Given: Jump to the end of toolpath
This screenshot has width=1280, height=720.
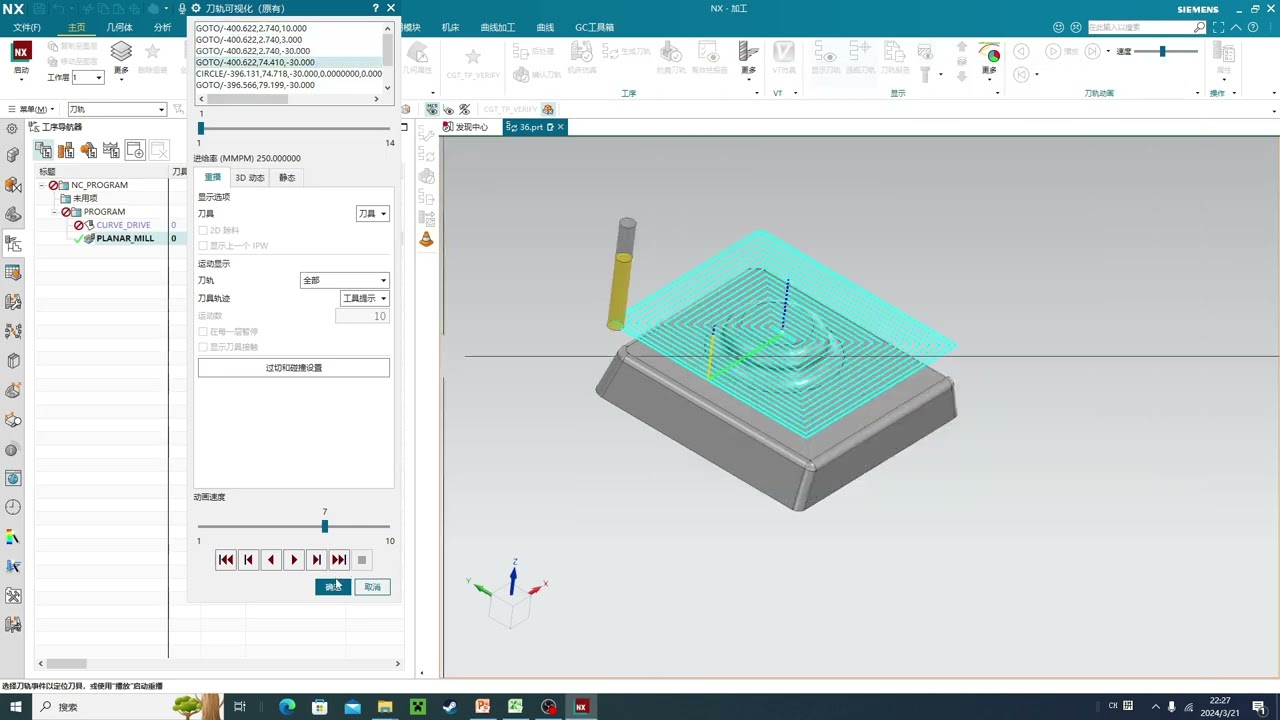Looking at the screenshot, I should [339, 560].
